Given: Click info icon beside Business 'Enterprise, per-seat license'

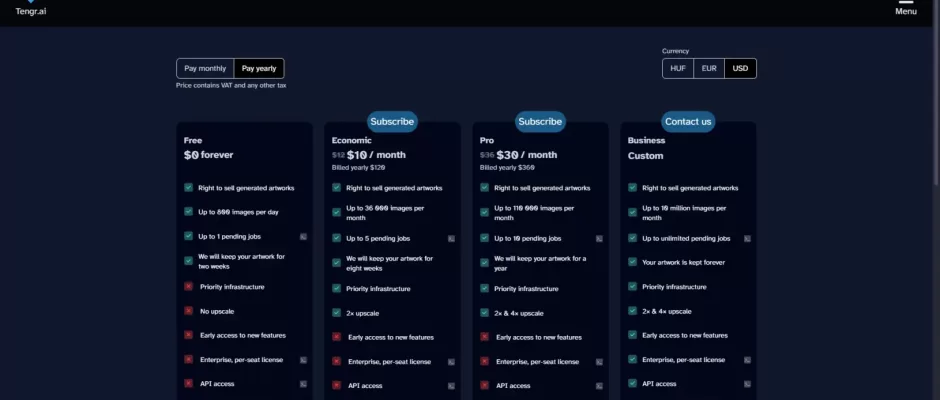Looking at the screenshot, I should (748, 360).
